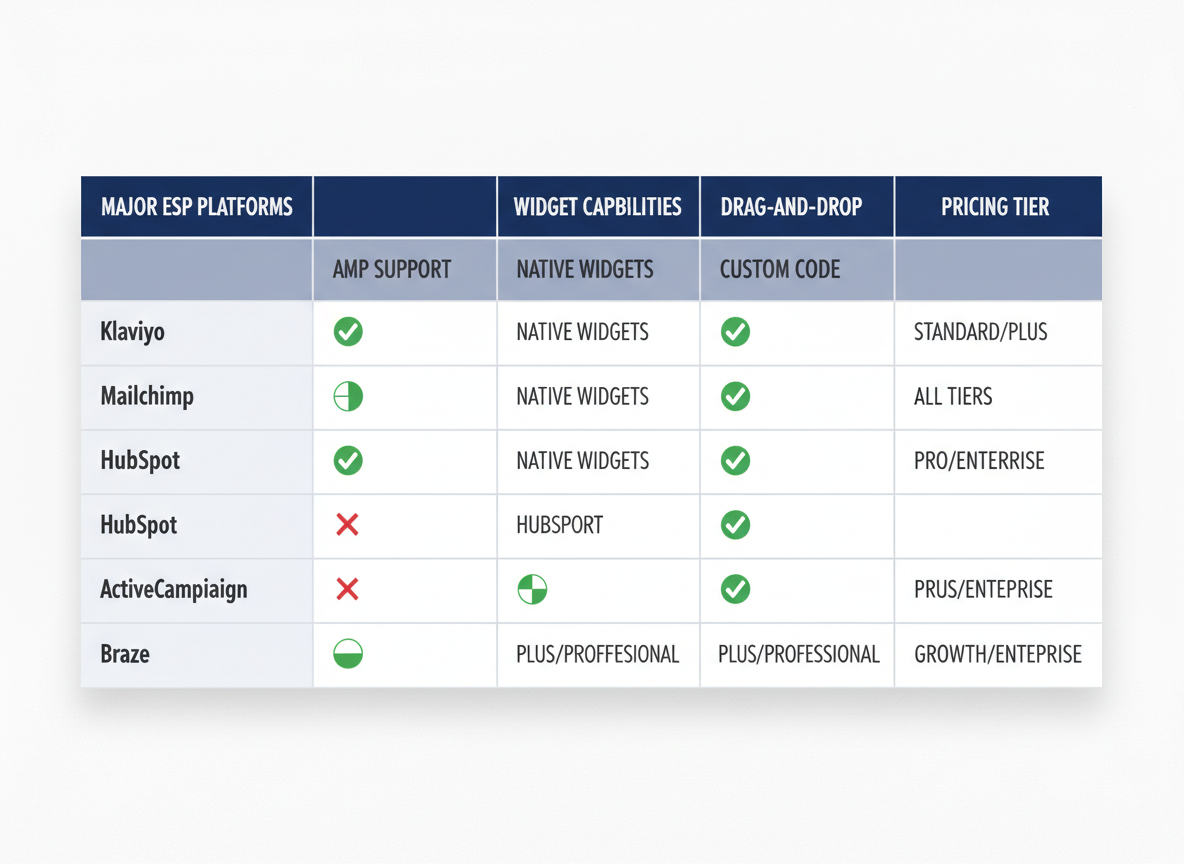This screenshot has width=1184, height=864.
Task: Select the PRICING TIER column header
Action: (996, 206)
